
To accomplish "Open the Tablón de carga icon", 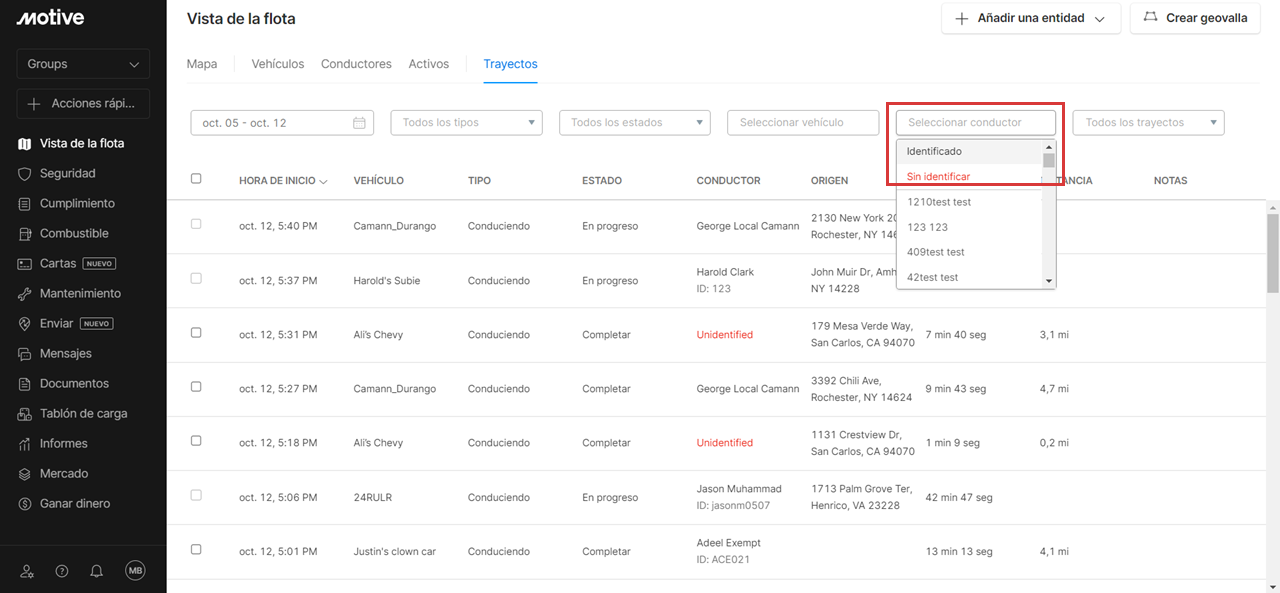I will click(x=25, y=414).
